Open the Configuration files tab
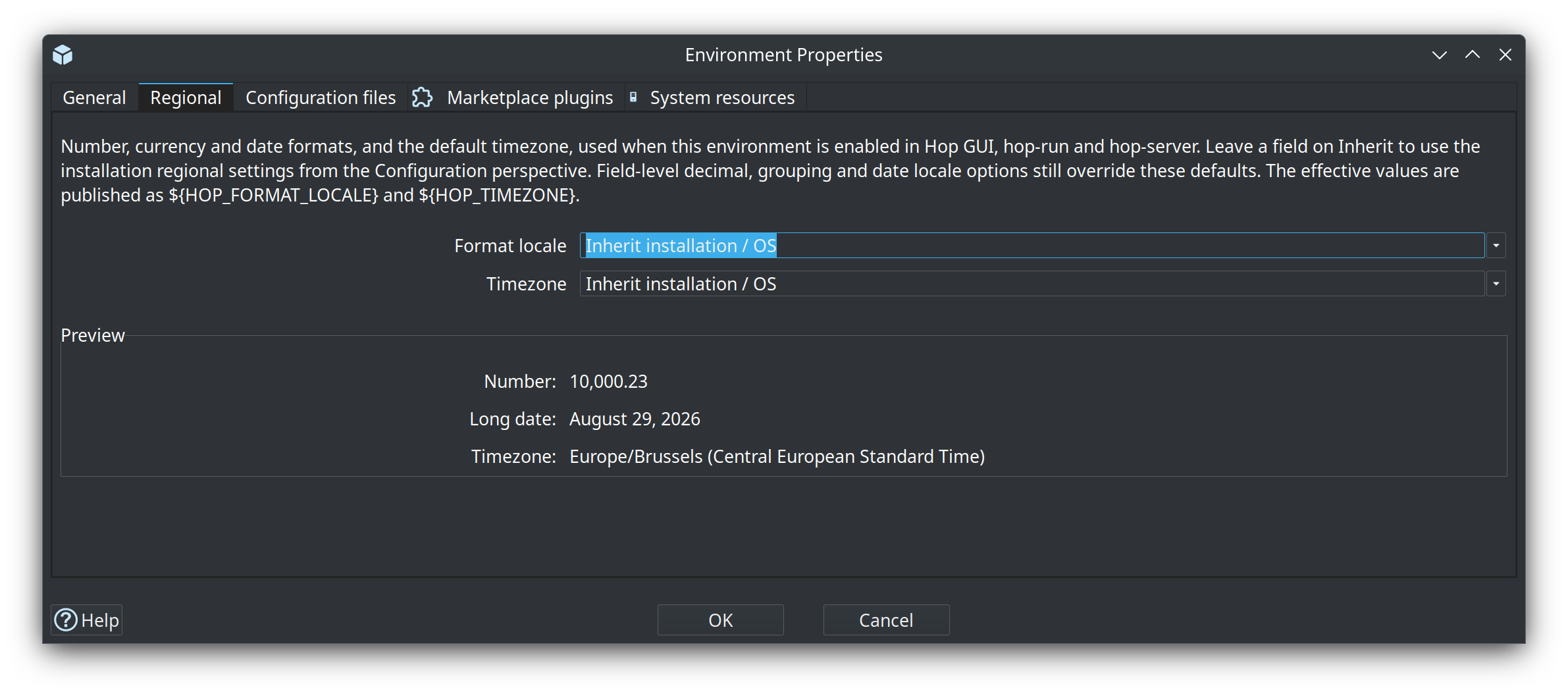 [x=321, y=97]
